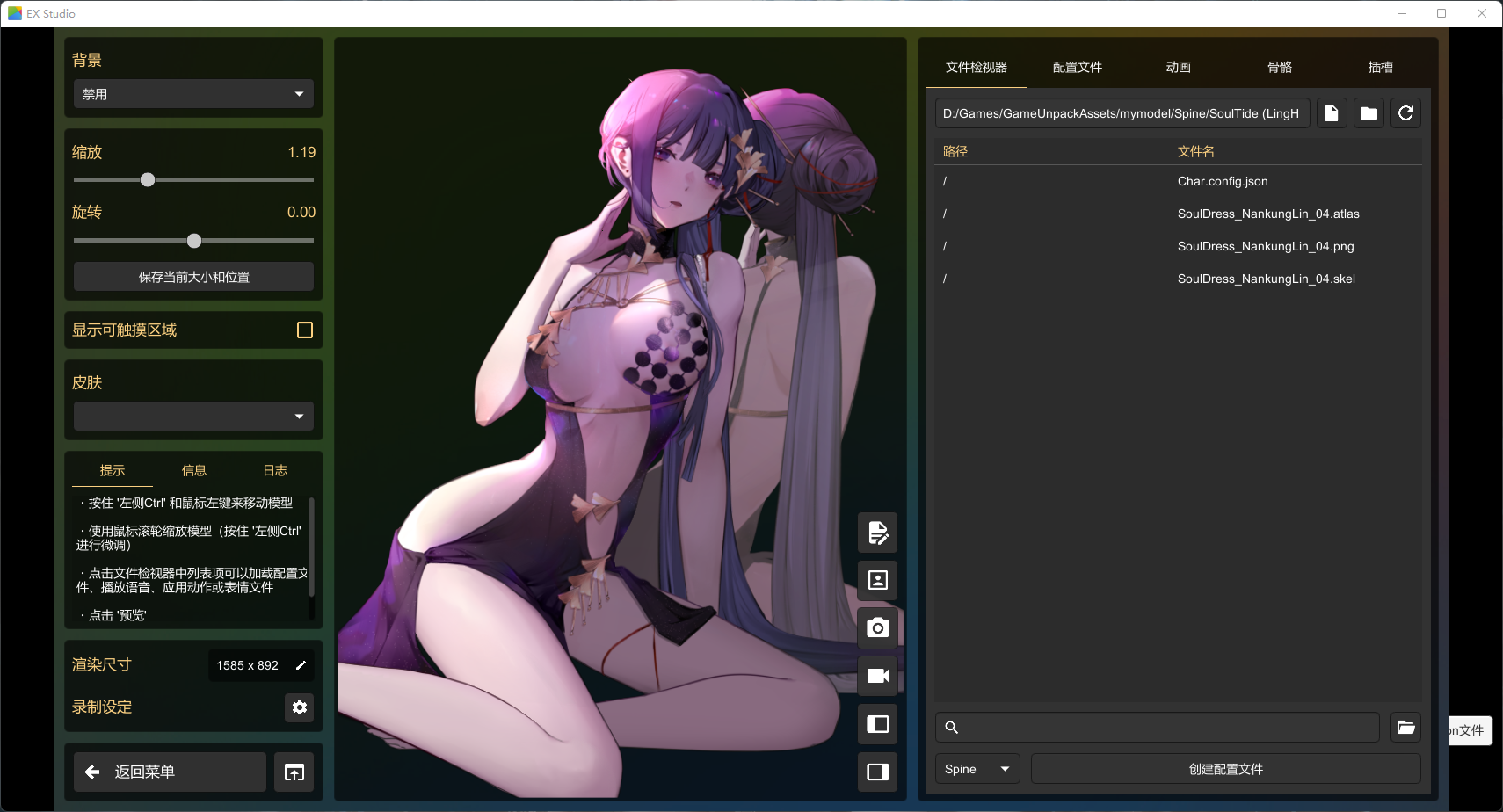The width and height of the screenshot is (1503, 812).
Task: Click the 缩放 slider handle
Action: [x=148, y=180]
